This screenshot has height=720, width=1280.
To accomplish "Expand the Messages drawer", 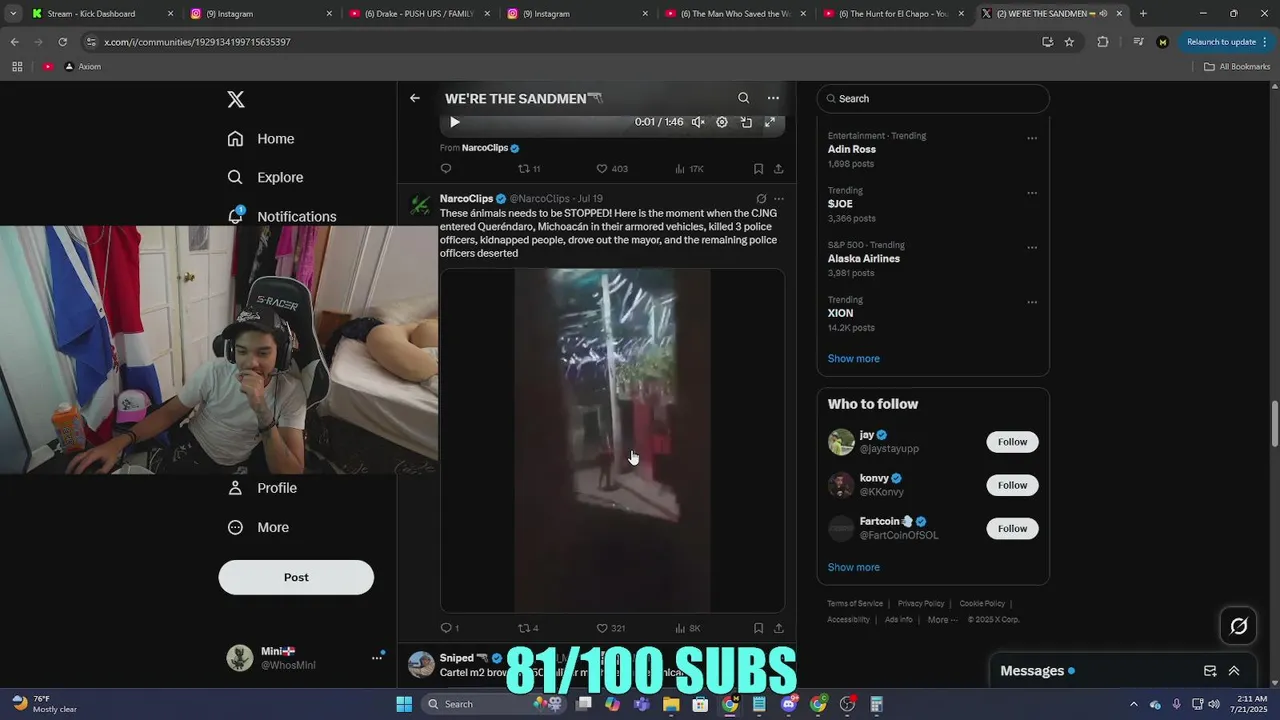I will pyautogui.click(x=1234, y=671).
